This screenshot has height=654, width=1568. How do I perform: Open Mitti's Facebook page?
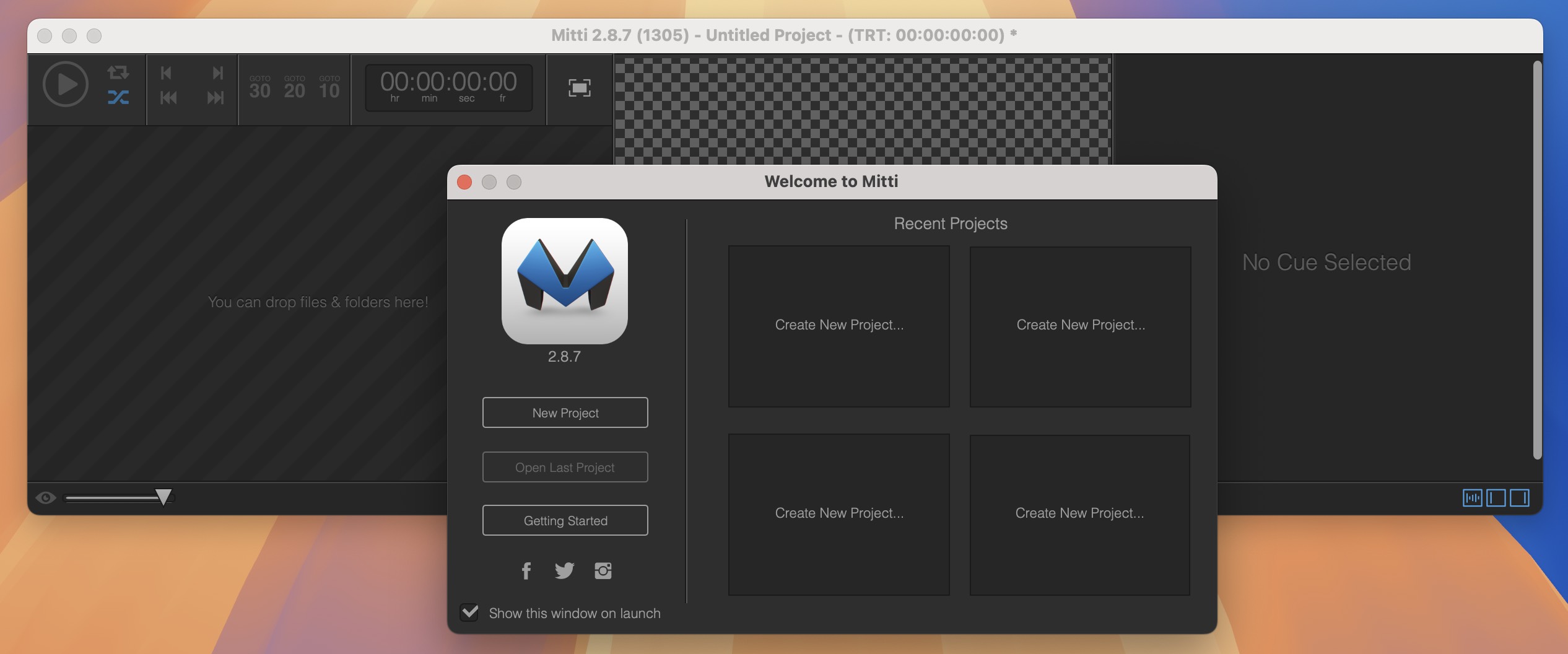coord(527,571)
